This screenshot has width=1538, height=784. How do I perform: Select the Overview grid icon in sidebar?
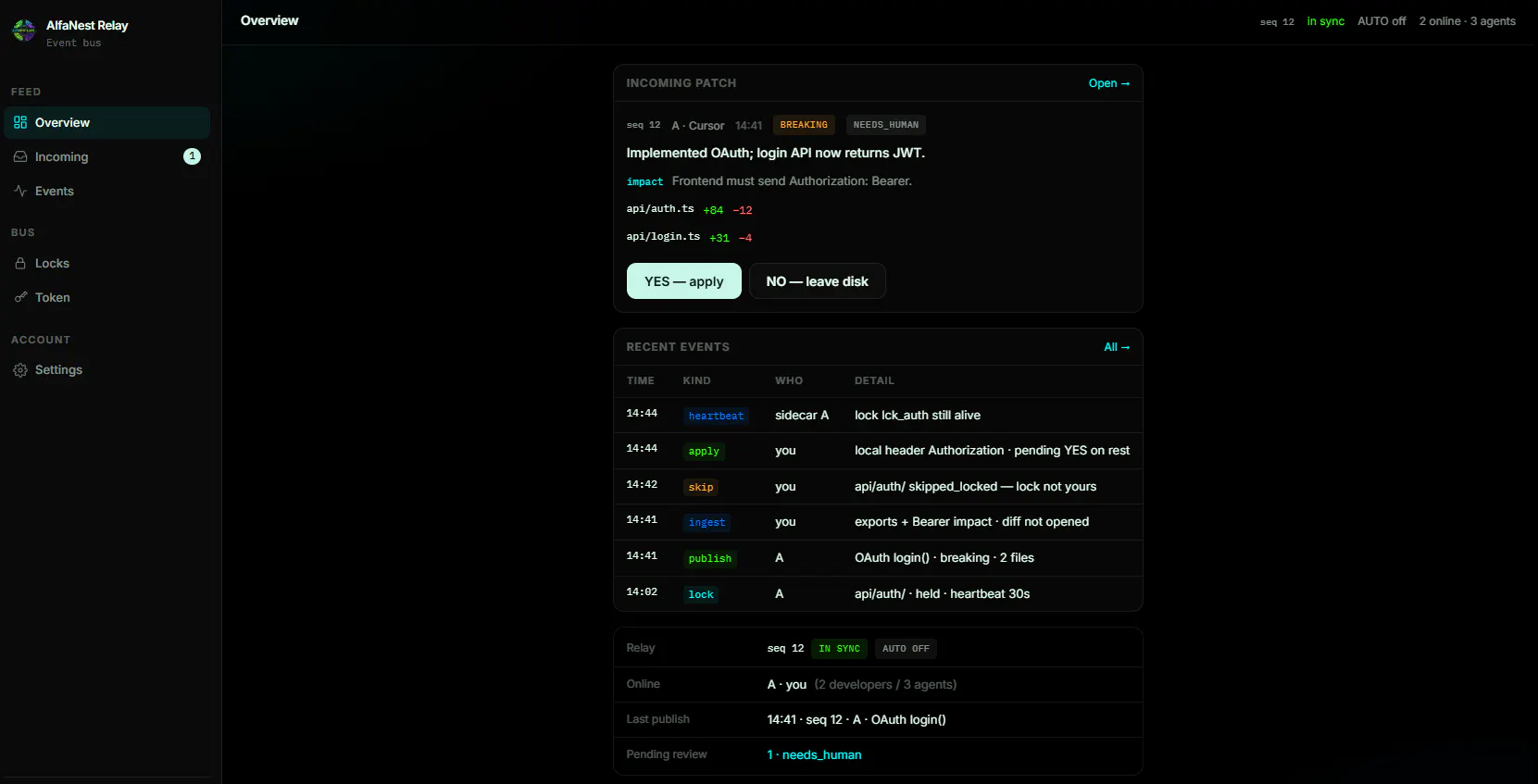tap(20, 122)
